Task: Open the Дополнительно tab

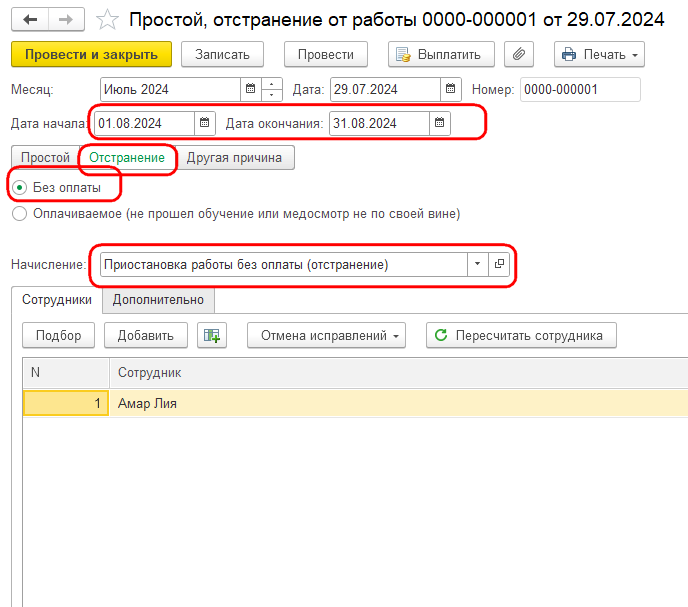Action: tap(158, 300)
